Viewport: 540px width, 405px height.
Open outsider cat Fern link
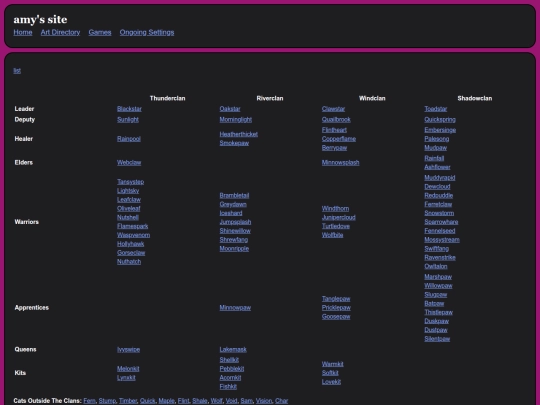pos(89,401)
